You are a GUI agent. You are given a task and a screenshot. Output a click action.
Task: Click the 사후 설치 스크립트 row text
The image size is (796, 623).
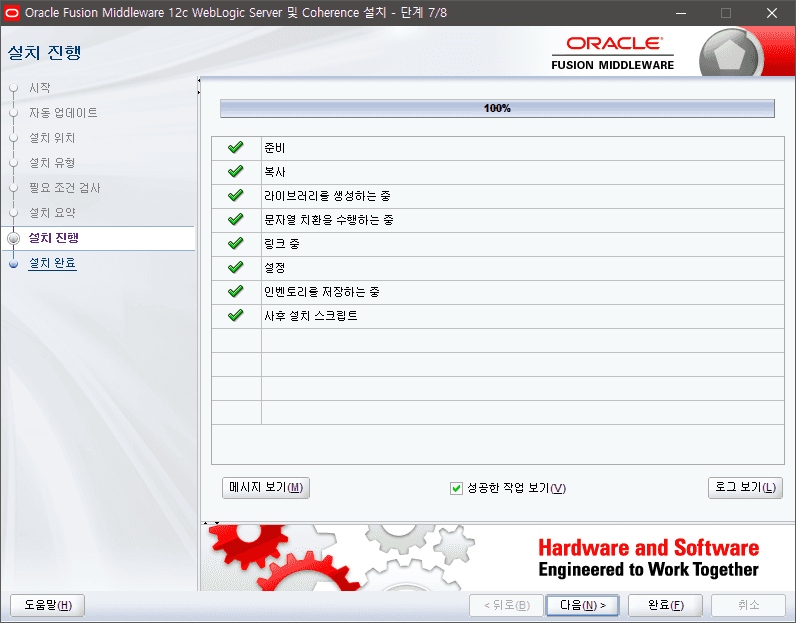311,315
